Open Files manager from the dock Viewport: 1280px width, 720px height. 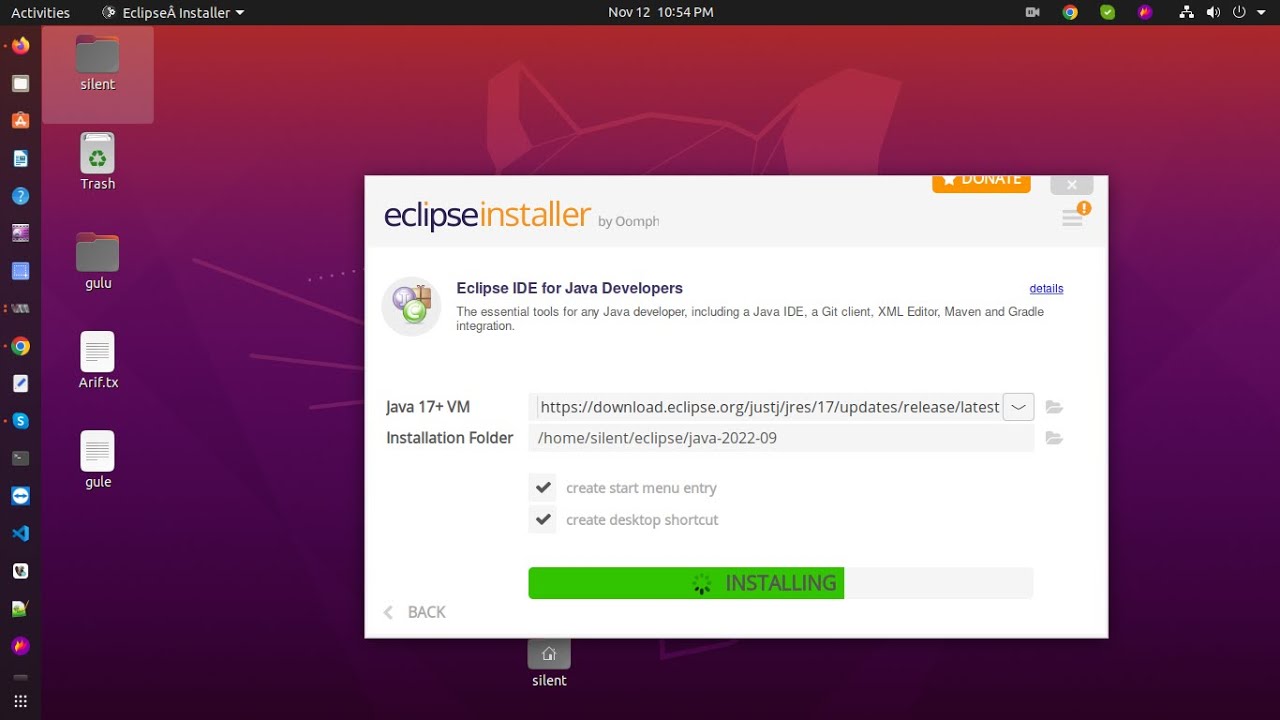tap(20, 83)
